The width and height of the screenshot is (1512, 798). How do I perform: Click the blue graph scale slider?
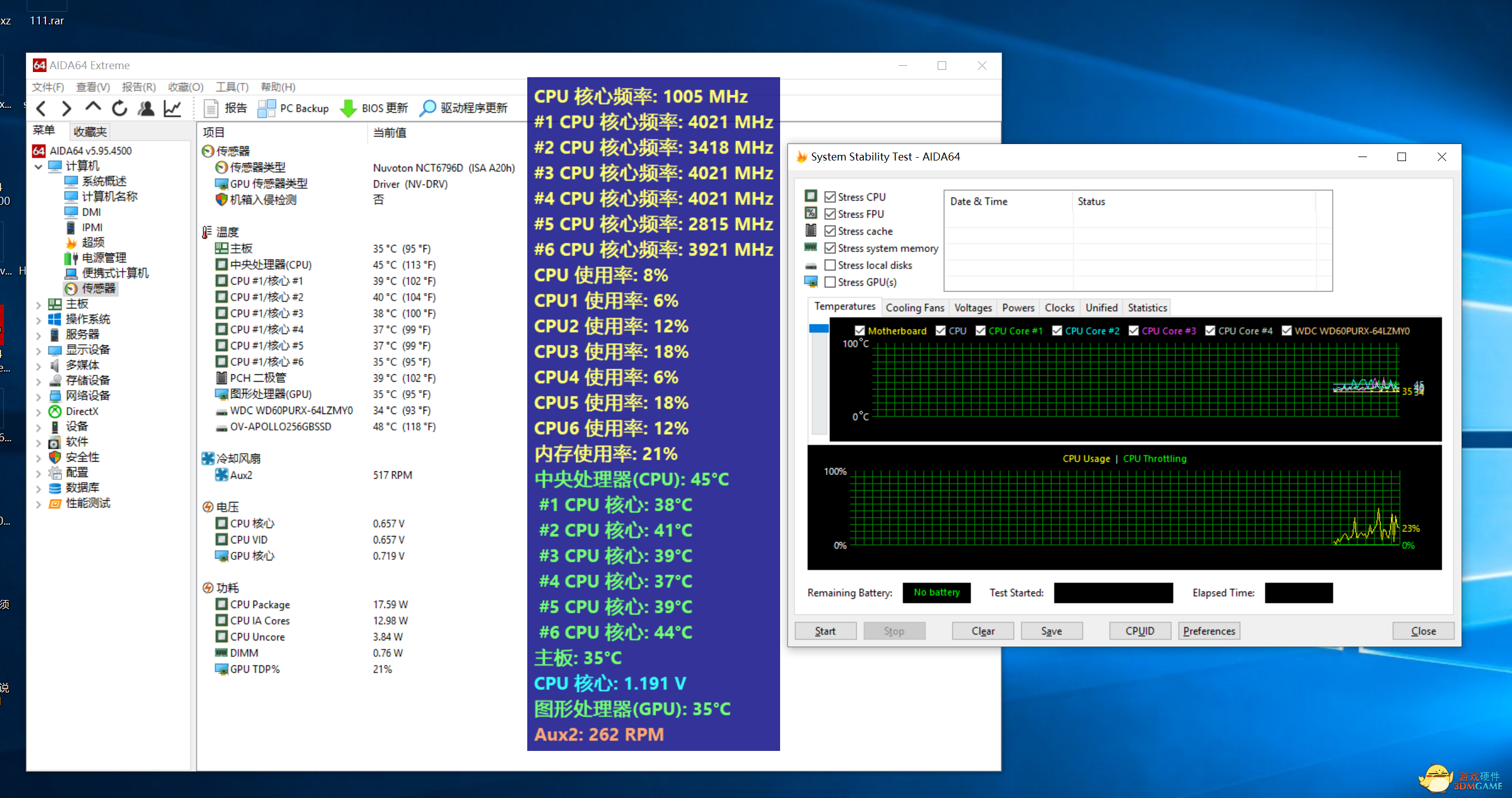pos(818,328)
